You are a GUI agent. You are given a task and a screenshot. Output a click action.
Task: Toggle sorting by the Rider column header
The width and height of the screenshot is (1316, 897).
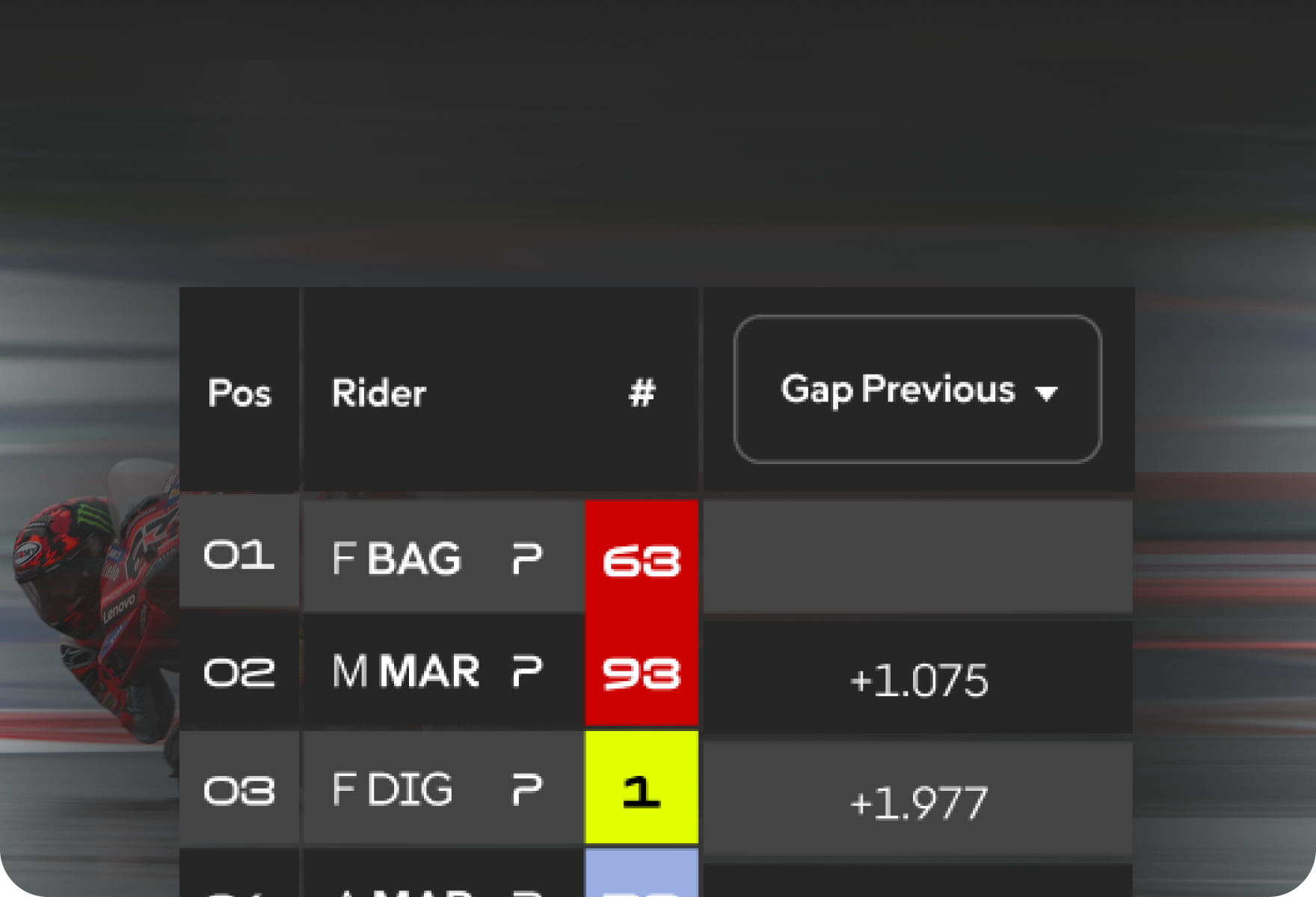379,394
